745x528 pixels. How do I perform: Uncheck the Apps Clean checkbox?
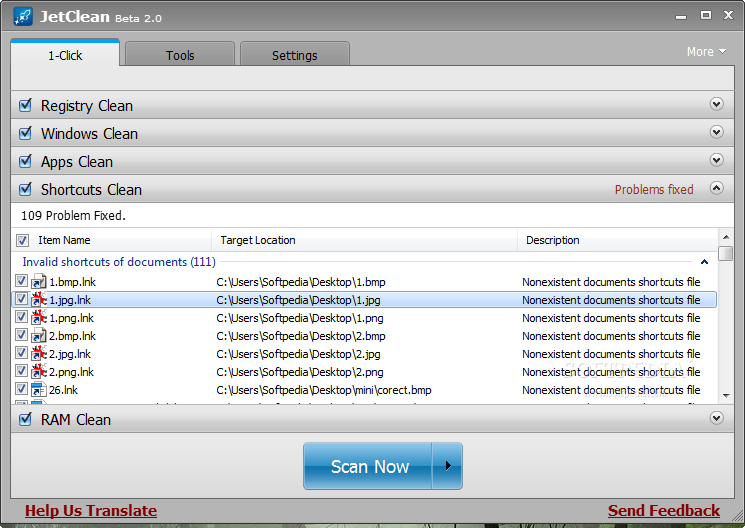pyautogui.click(x=25, y=161)
